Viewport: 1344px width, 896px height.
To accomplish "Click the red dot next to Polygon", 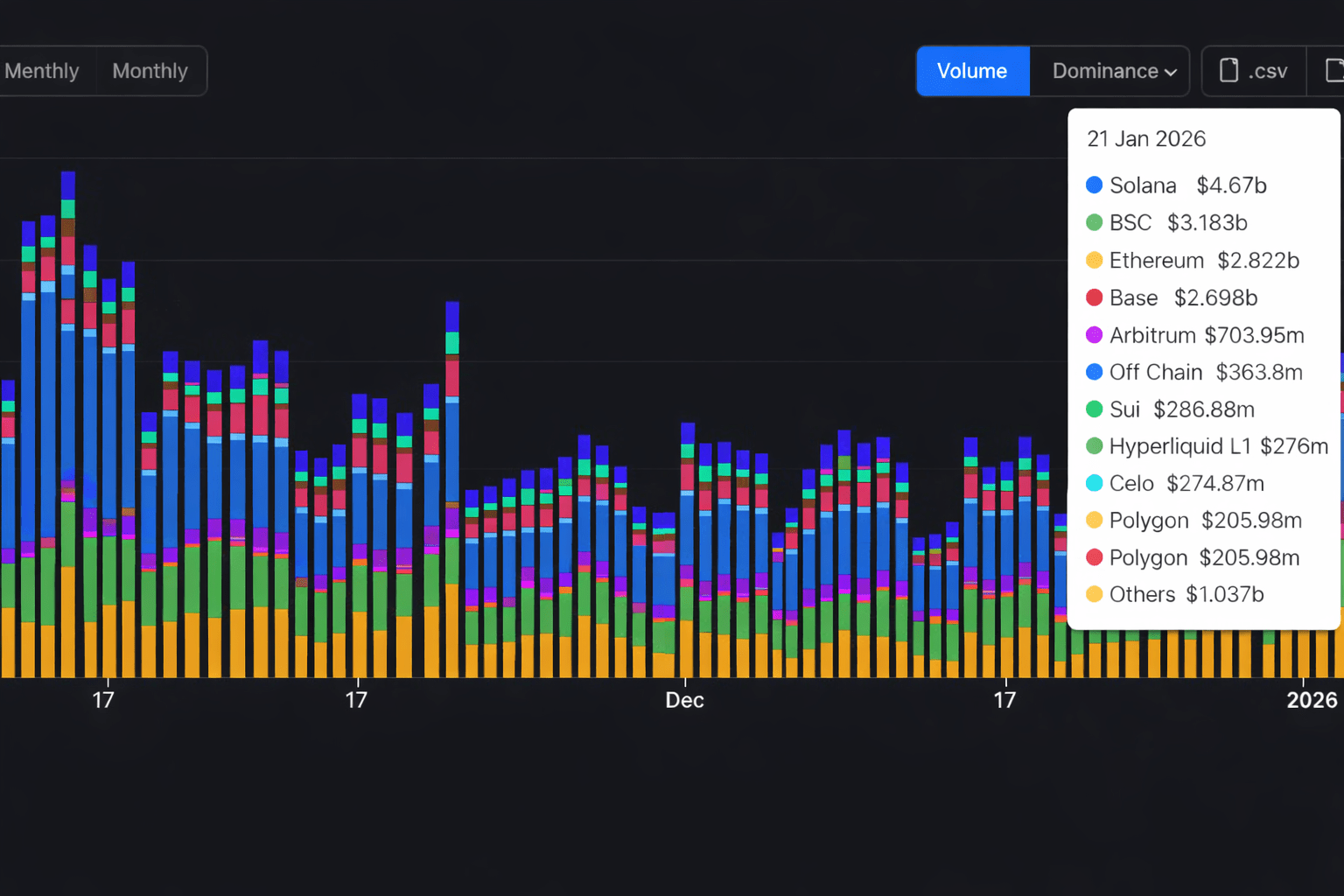I will [1094, 557].
